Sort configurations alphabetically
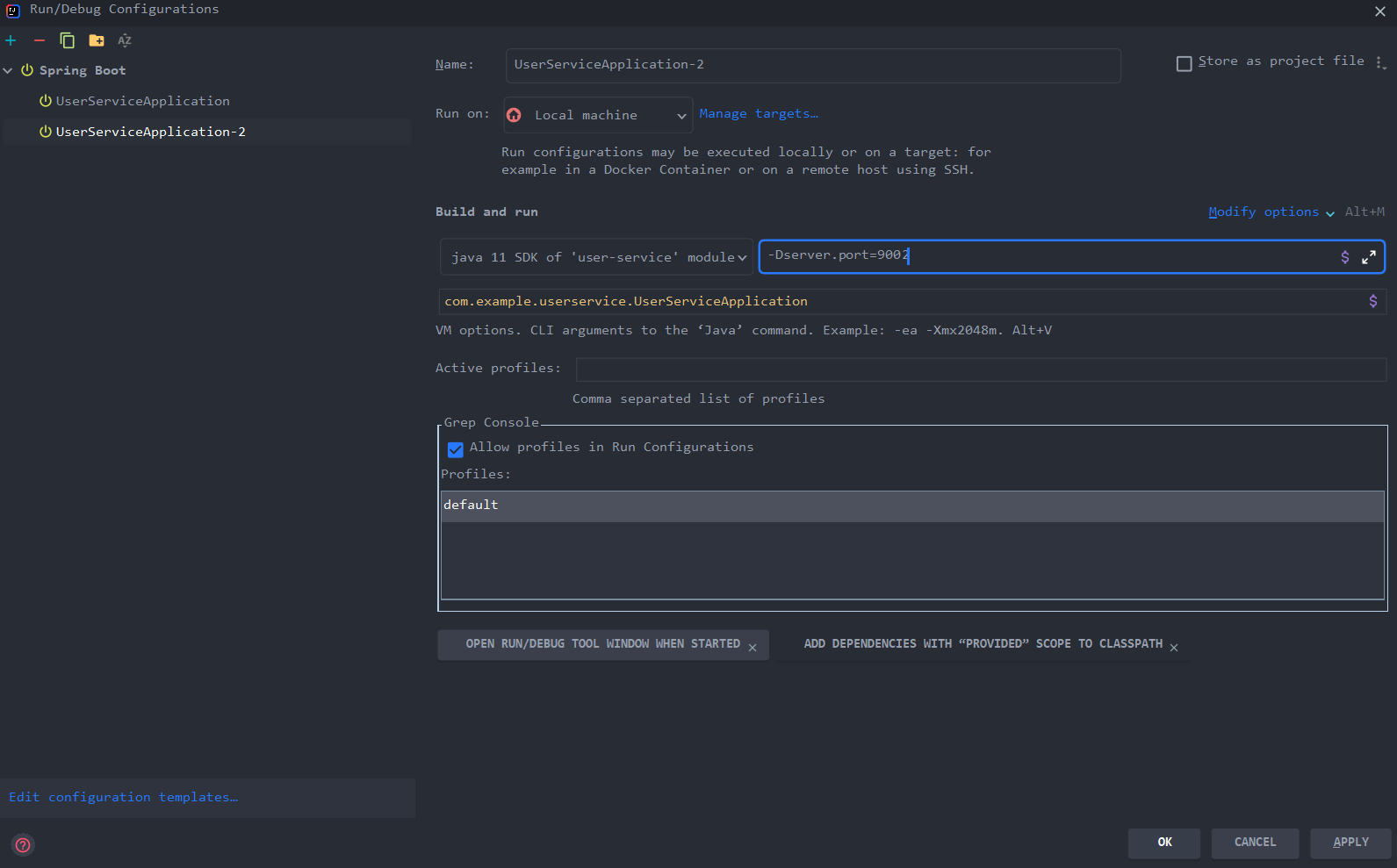1397x868 pixels. [125, 40]
